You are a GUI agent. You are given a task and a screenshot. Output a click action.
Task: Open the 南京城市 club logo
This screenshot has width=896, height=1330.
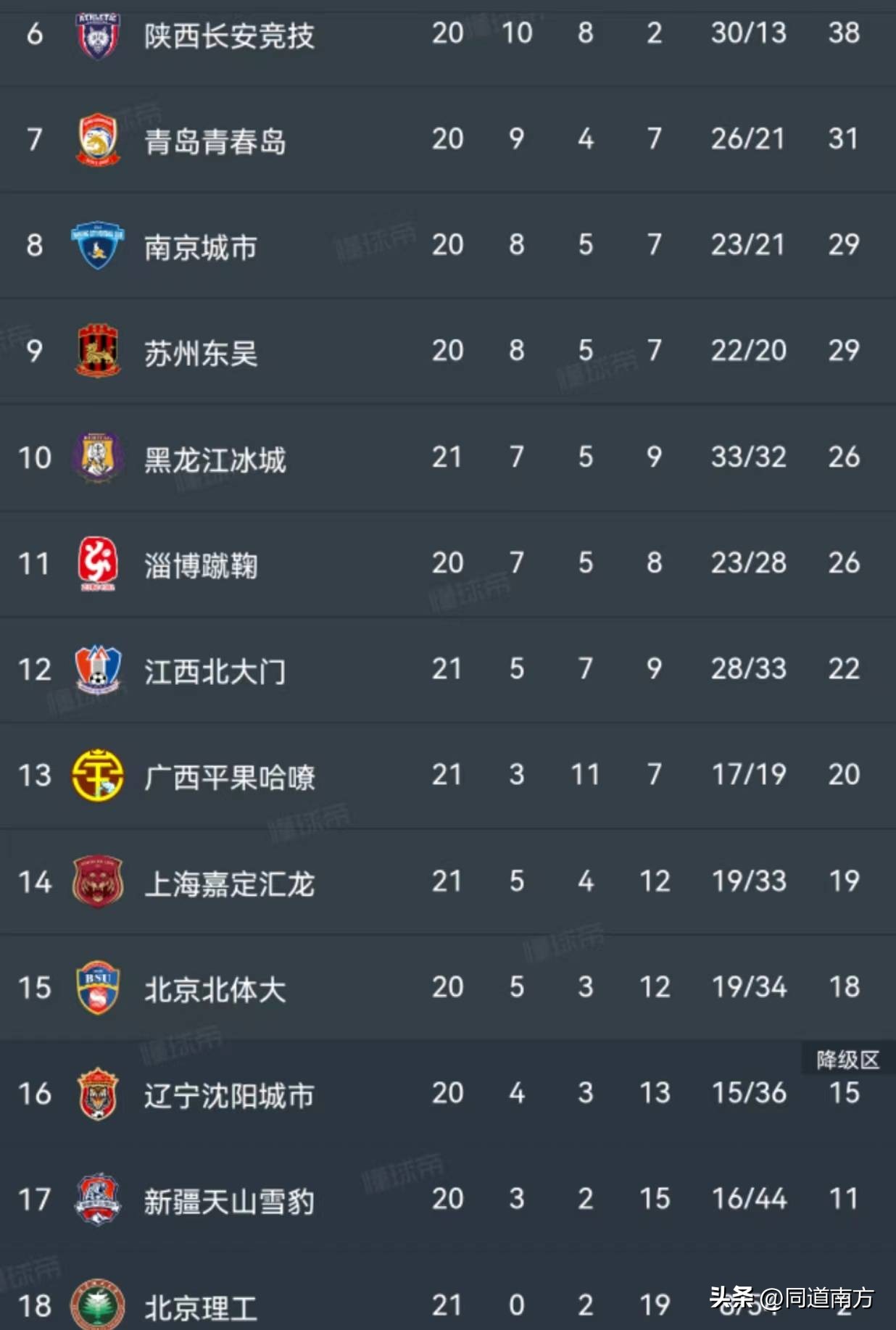coord(95,245)
